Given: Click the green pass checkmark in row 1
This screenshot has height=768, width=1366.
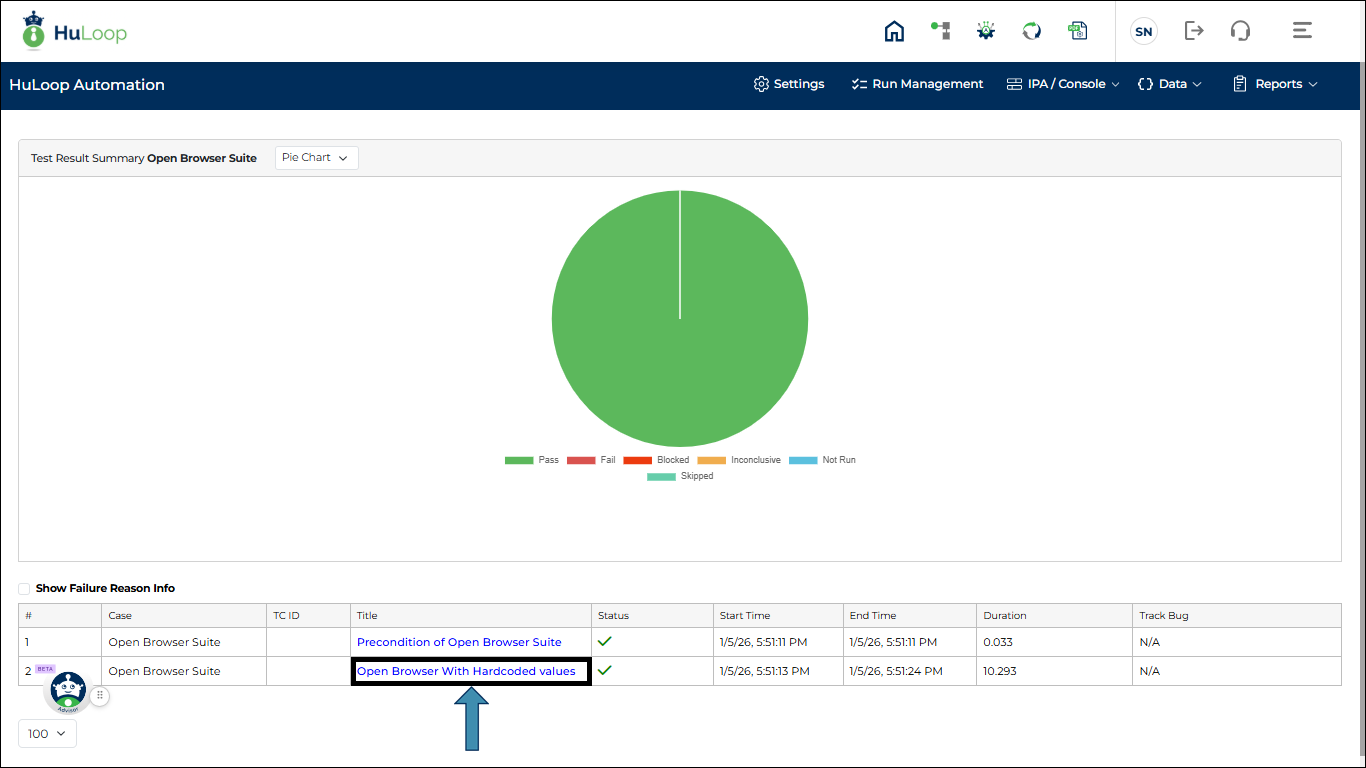Looking at the screenshot, I should pyautogui.click(x=604, y=641).
